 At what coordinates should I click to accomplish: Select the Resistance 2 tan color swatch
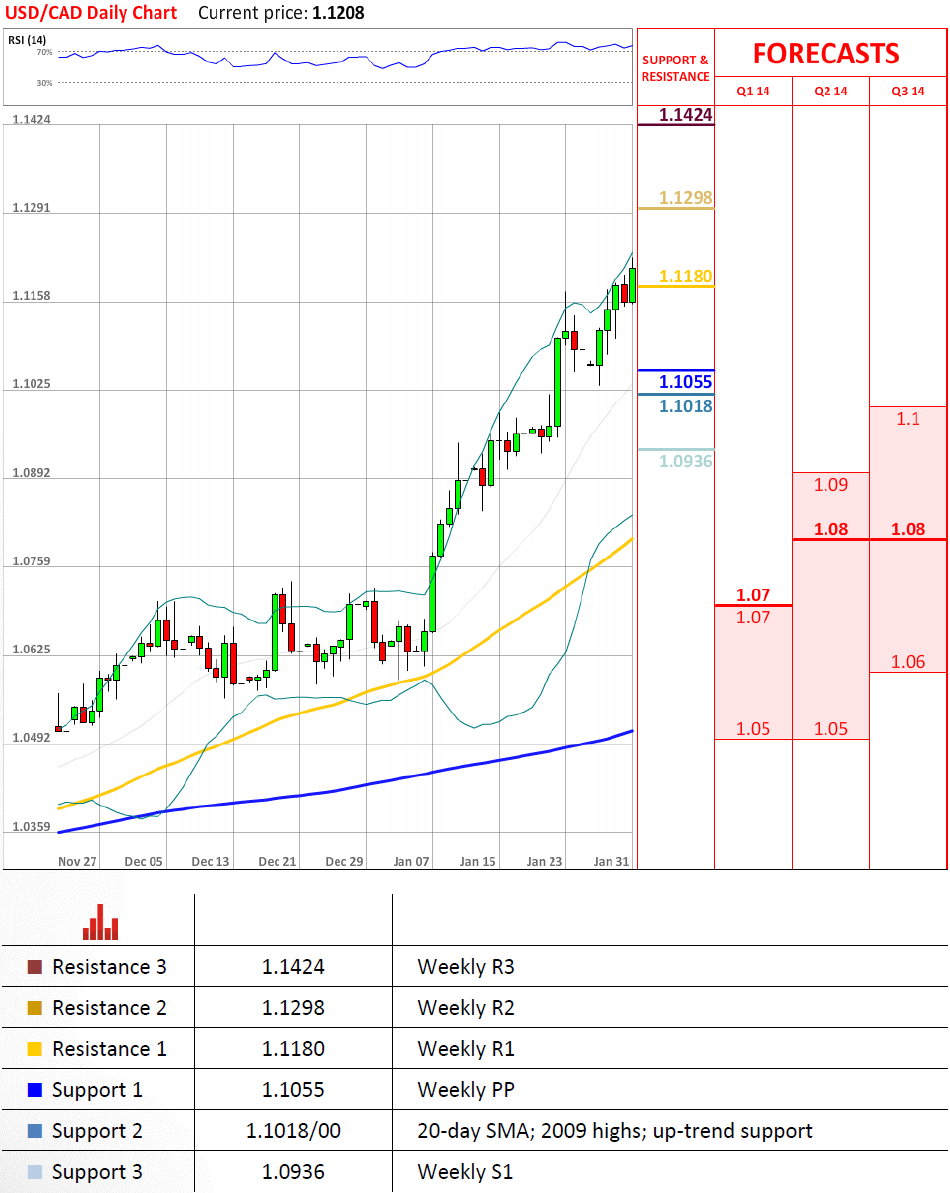pos(35,1008)
